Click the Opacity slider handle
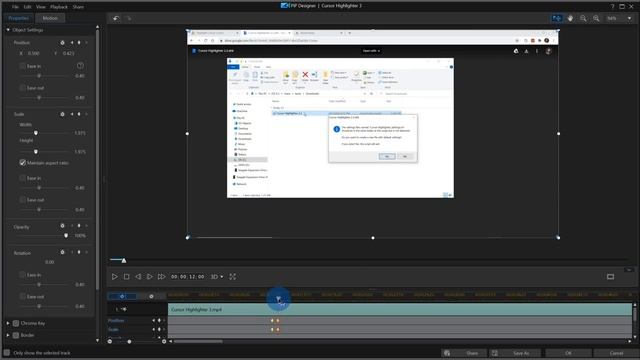Screen dimensions: 640x360 tap(66, 236)
